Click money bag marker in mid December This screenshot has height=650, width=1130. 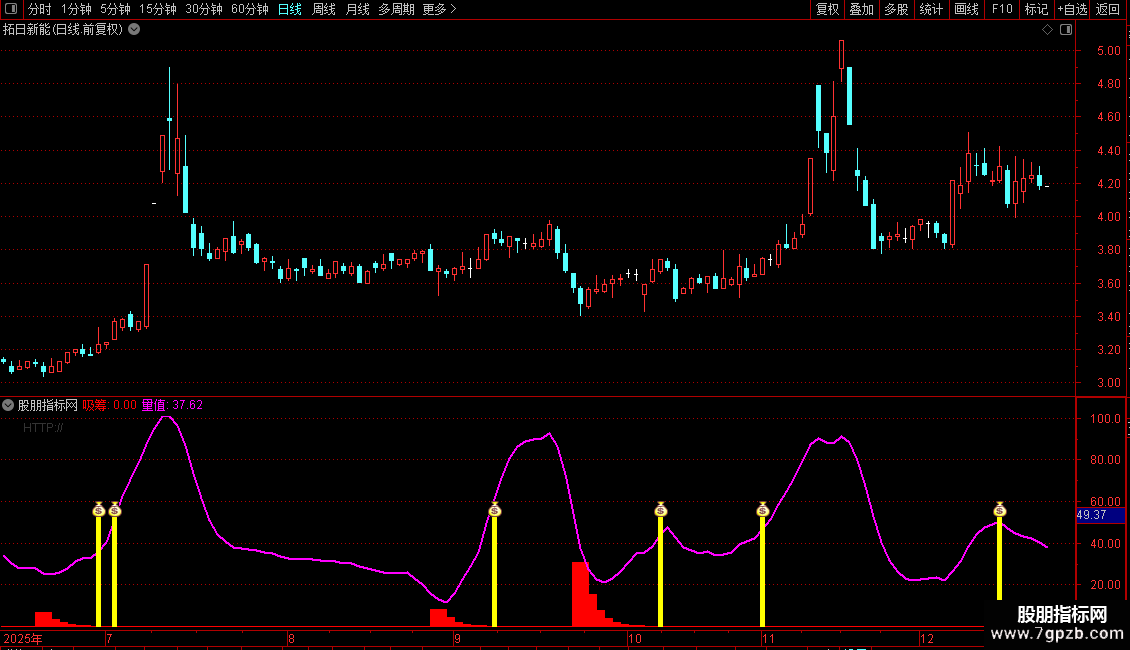tap(1000, 509)
